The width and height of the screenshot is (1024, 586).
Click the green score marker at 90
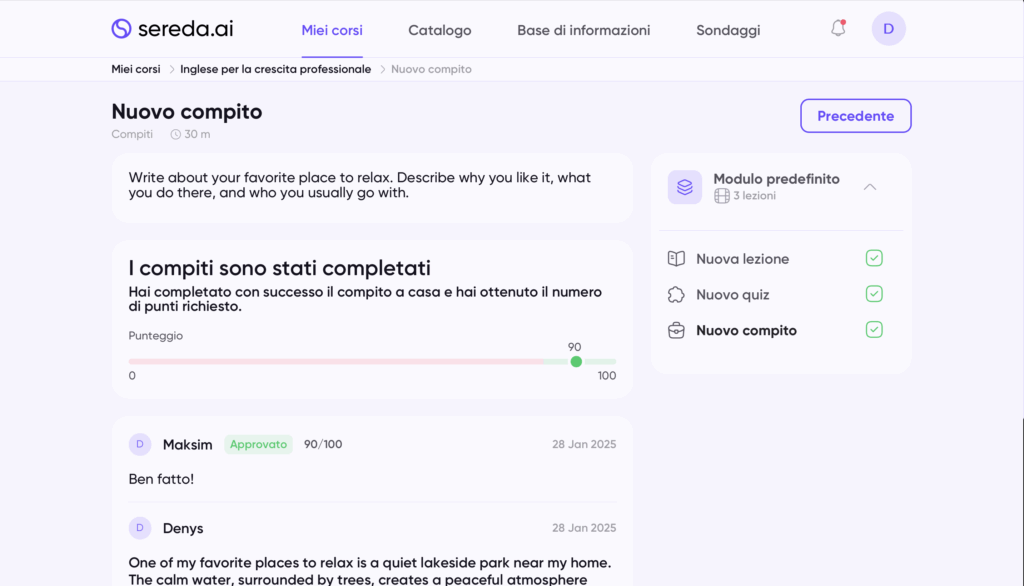click(576, 361)
